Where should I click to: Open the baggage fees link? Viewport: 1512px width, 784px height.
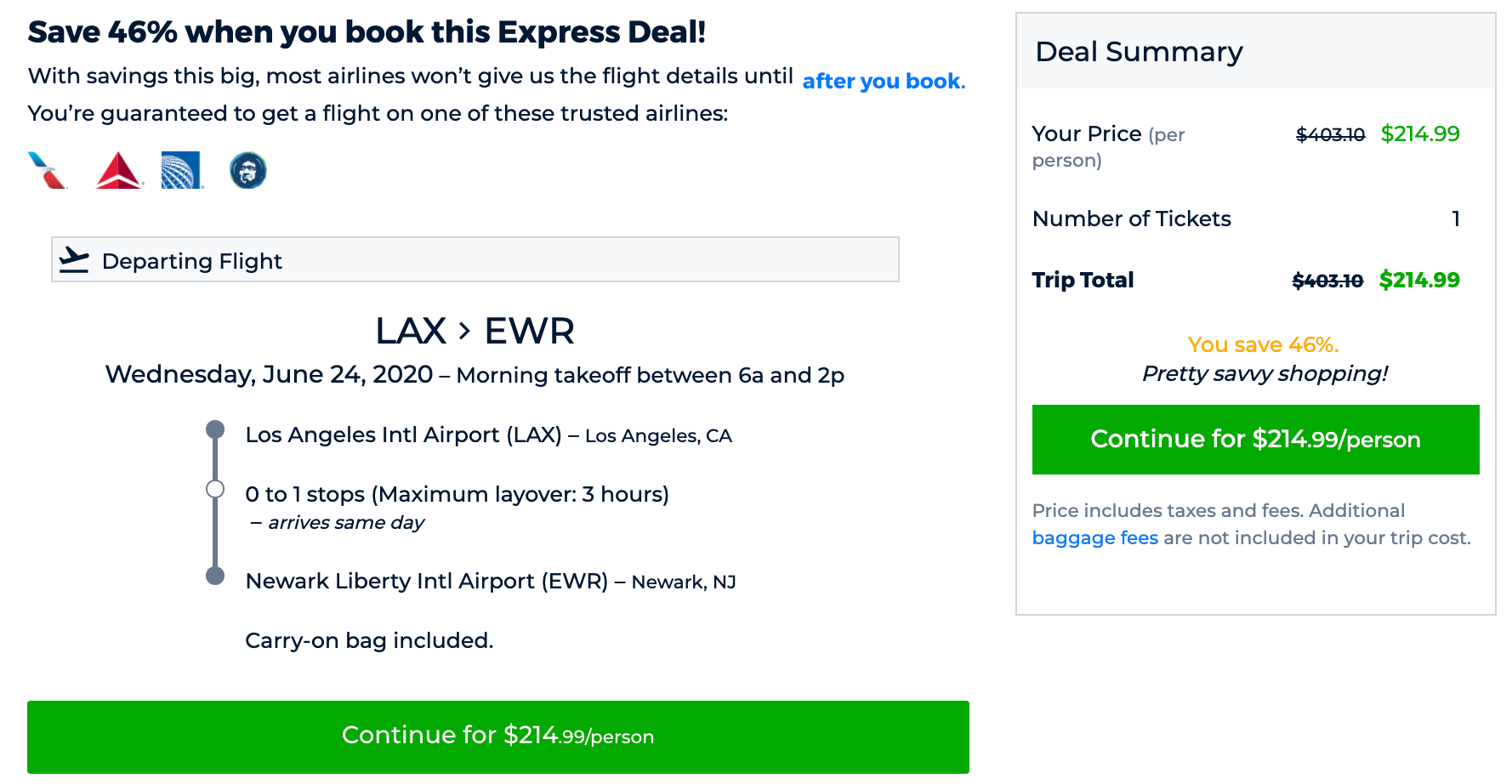(1094, 537)
